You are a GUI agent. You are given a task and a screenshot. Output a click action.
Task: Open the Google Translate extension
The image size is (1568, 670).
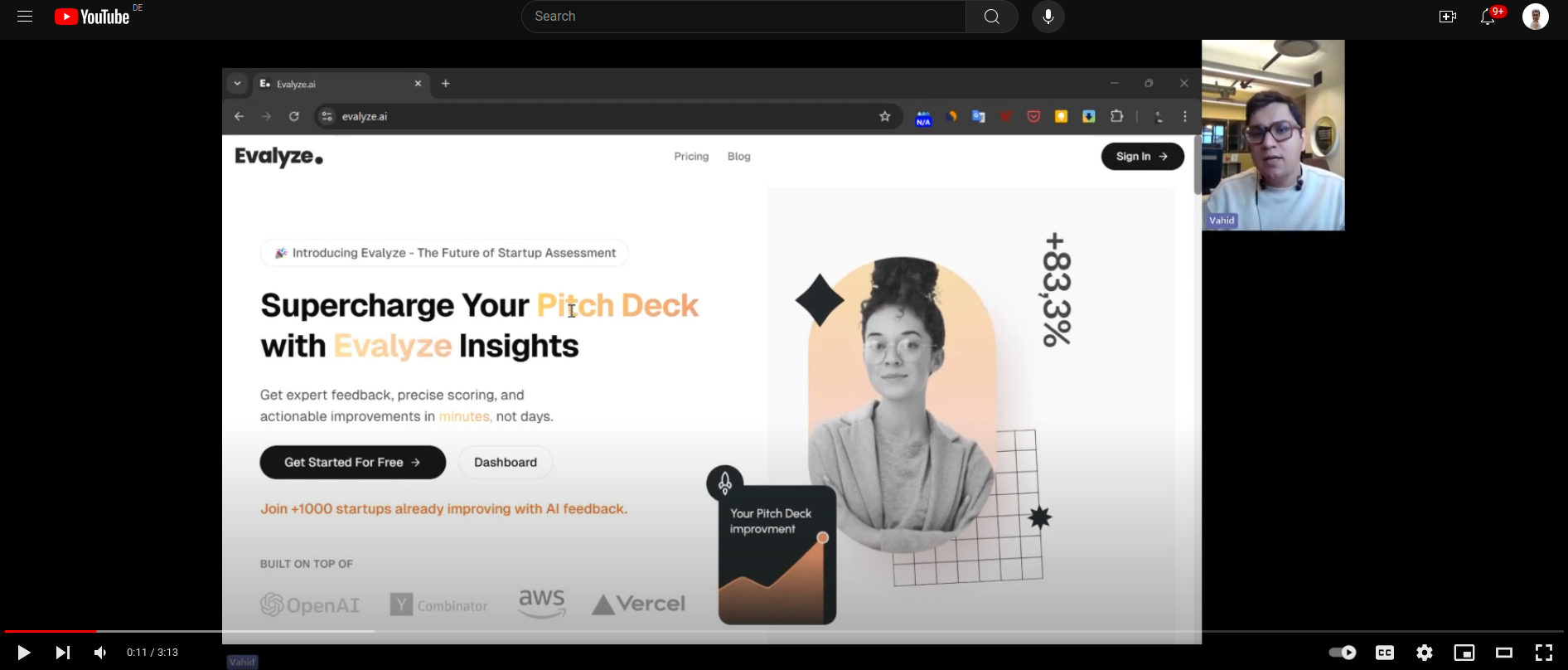pos(979,117)
